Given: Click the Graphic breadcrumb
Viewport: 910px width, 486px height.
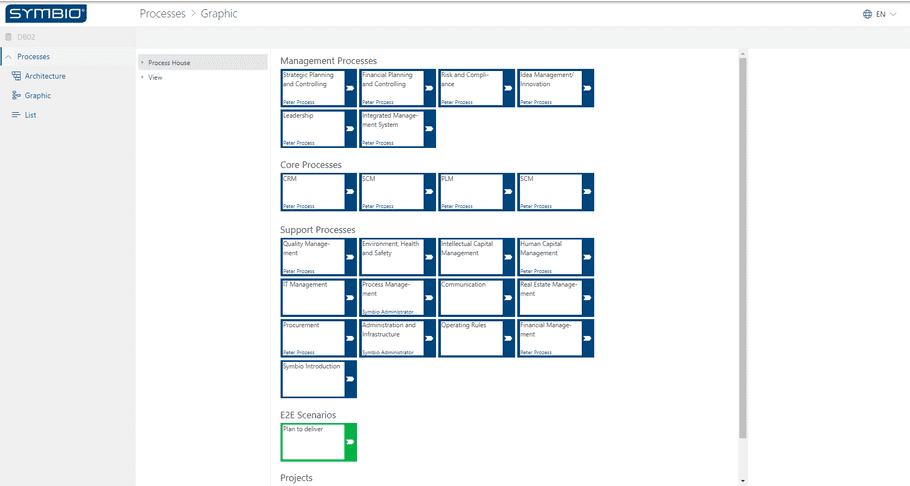Looking at the screenshot, I should (x=219, y=13).
